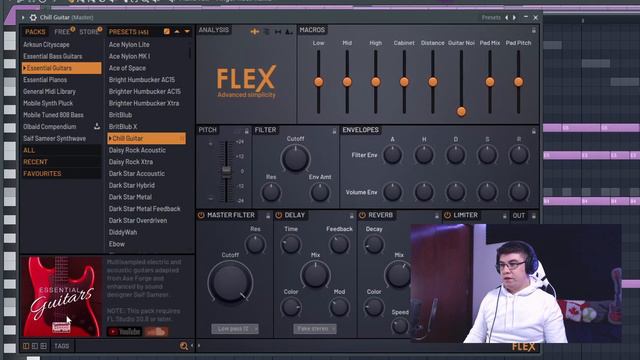Switch to the STORE tab
The width and height of the screenshot is (640, 360).
click(89, 32)
